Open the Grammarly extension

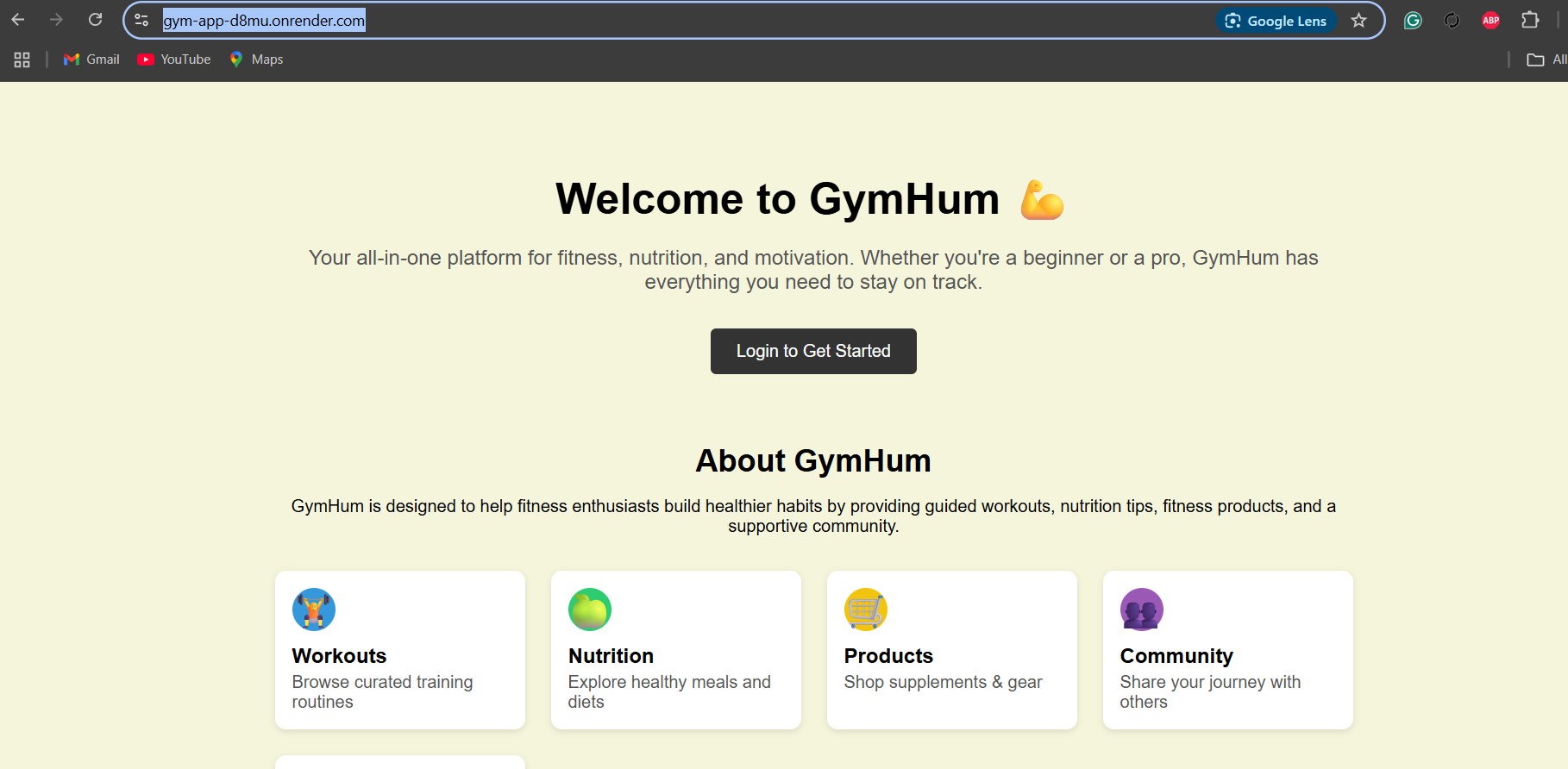point(1413,21)
